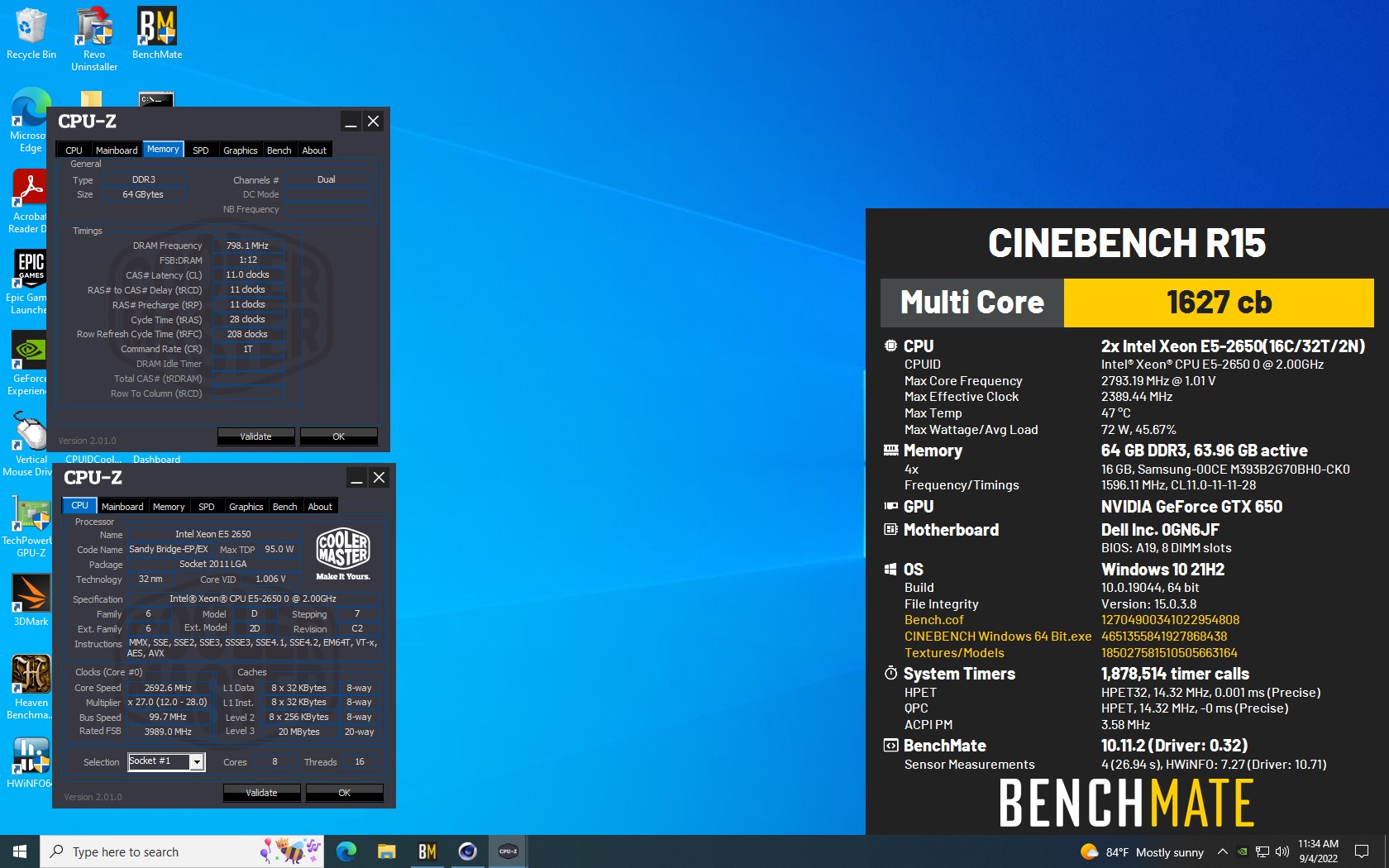
Task: Close the lower CPU-Z CPU window
Action: 379,478
